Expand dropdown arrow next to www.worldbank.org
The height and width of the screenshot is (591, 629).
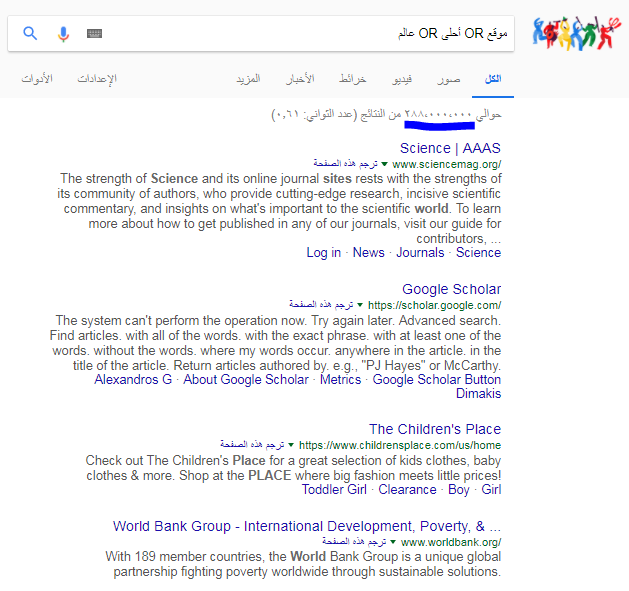tap(393, 542)
